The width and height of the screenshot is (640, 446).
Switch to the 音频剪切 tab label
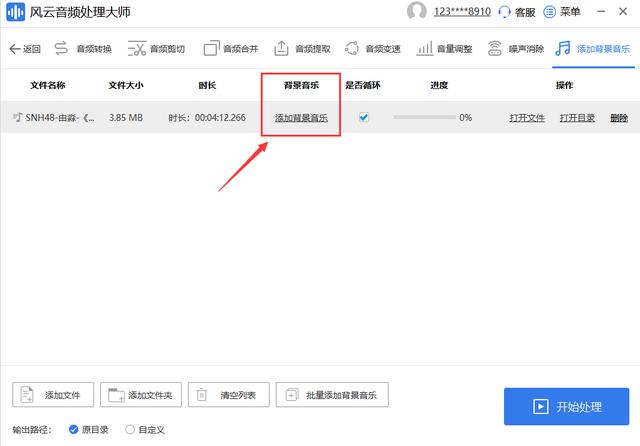coord(167,49)
